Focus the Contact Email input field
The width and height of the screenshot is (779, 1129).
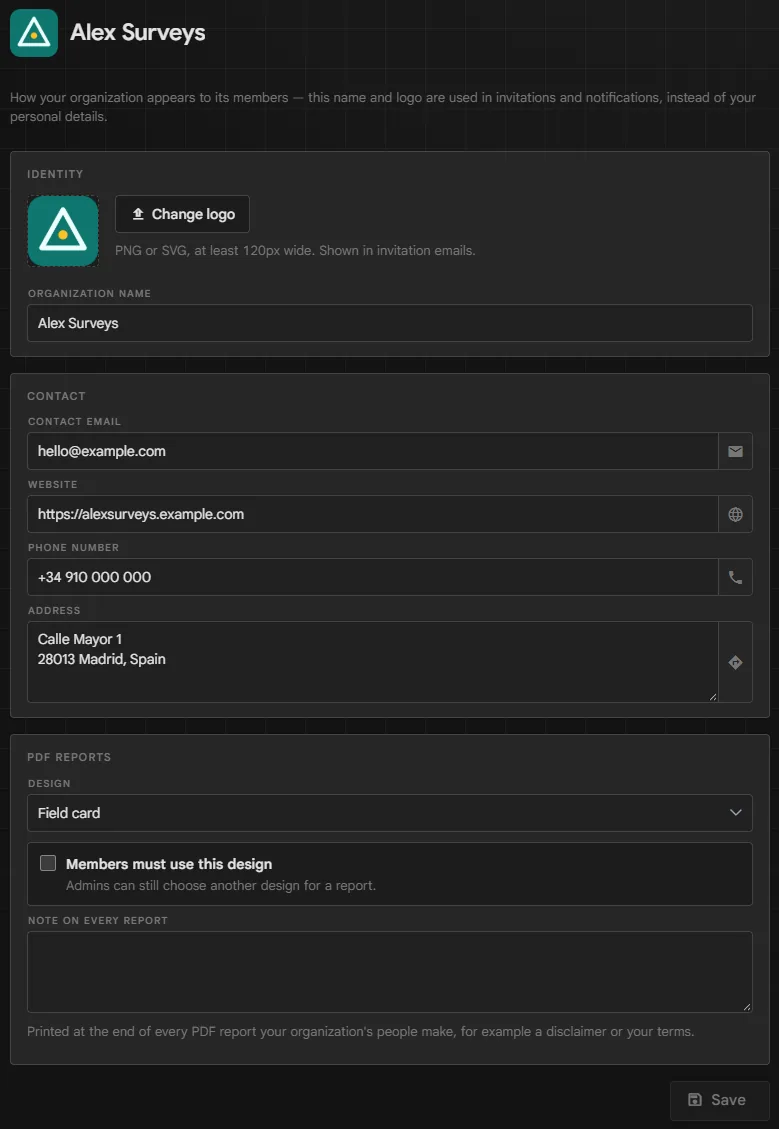(x=373, y=451)
